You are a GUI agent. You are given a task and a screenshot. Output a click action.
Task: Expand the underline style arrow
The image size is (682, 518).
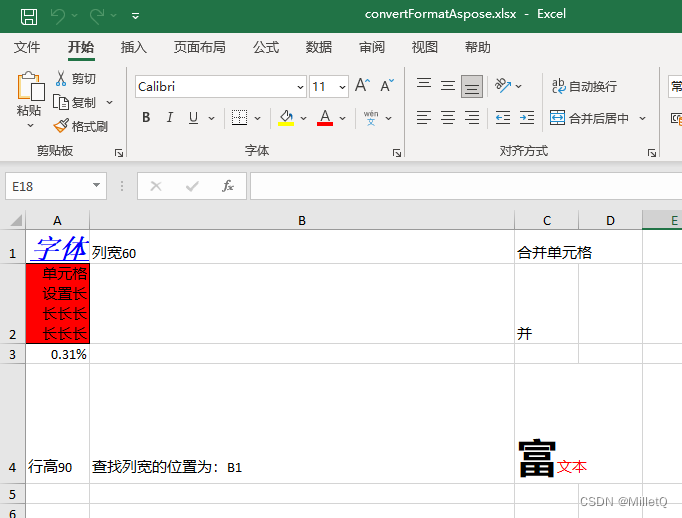click(x=211, y=118)
